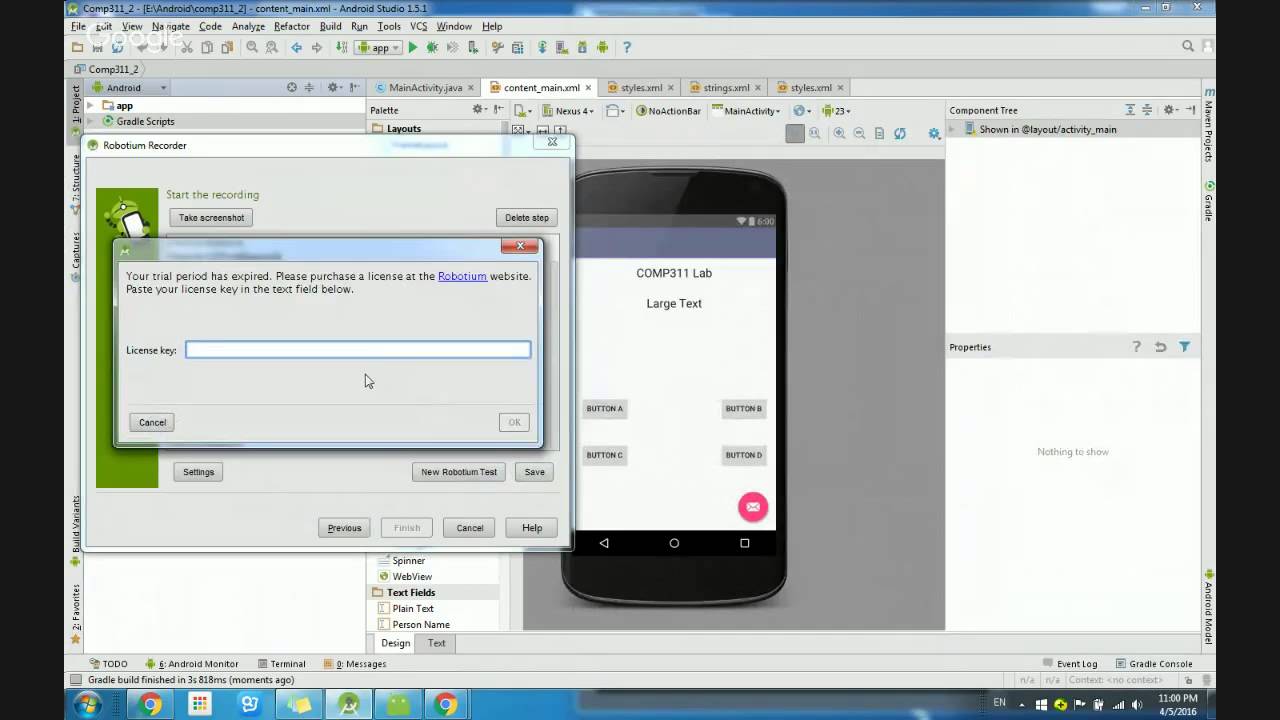The width and height of the screenshot is (1280, 720).
Task: Expand all in Component Tree
Action: (1129, 110)
